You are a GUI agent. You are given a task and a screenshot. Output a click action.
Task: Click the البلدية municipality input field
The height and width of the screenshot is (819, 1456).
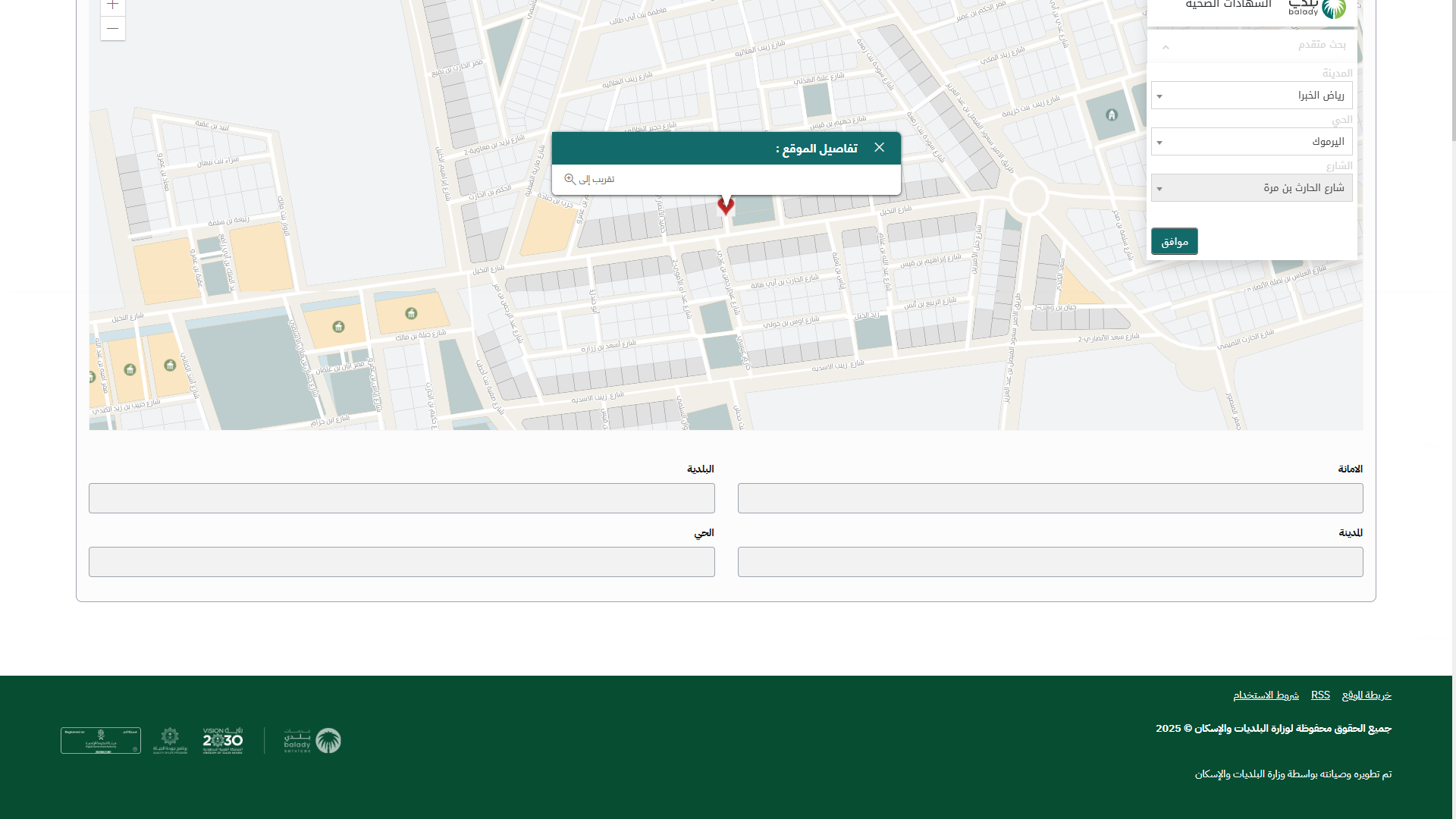point(401,498)
